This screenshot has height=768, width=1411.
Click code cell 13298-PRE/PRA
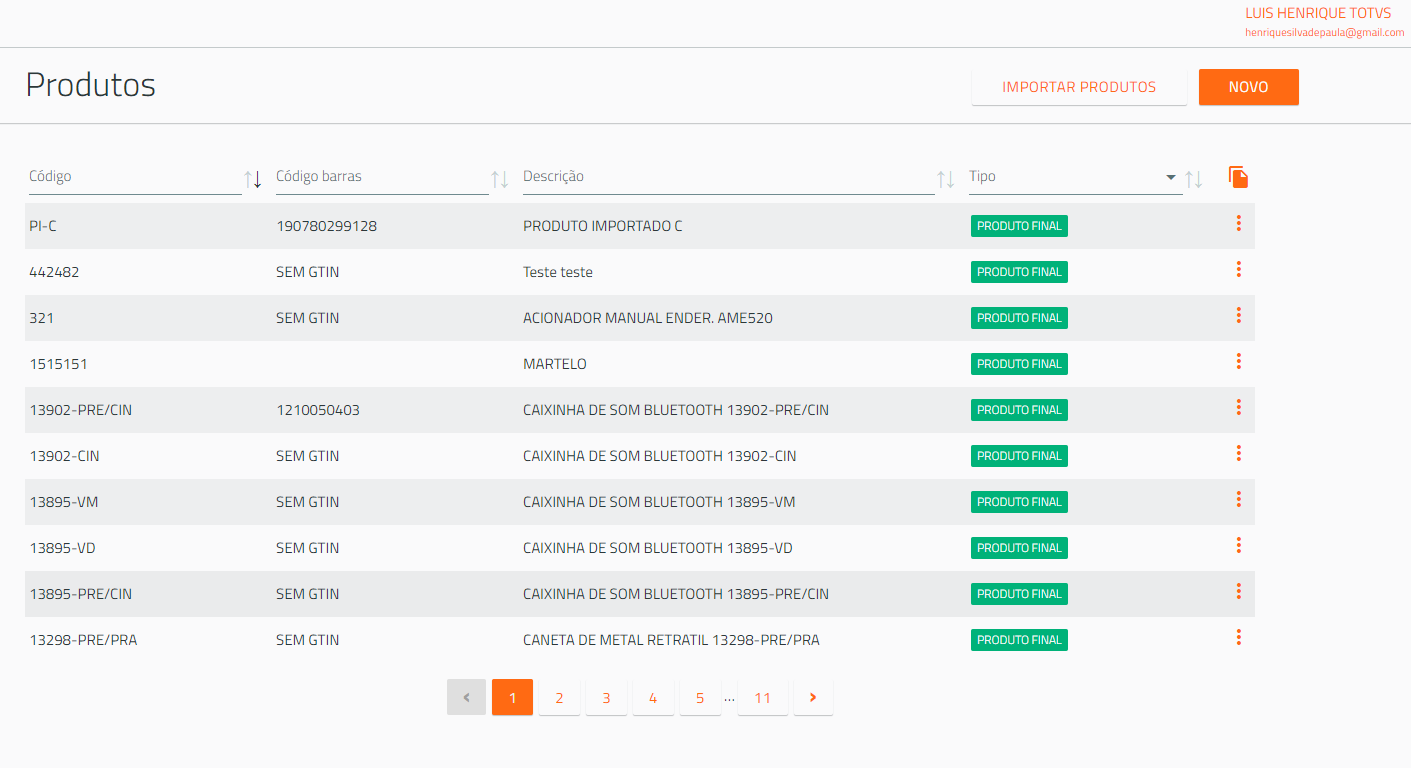click(x=83, y=640)
